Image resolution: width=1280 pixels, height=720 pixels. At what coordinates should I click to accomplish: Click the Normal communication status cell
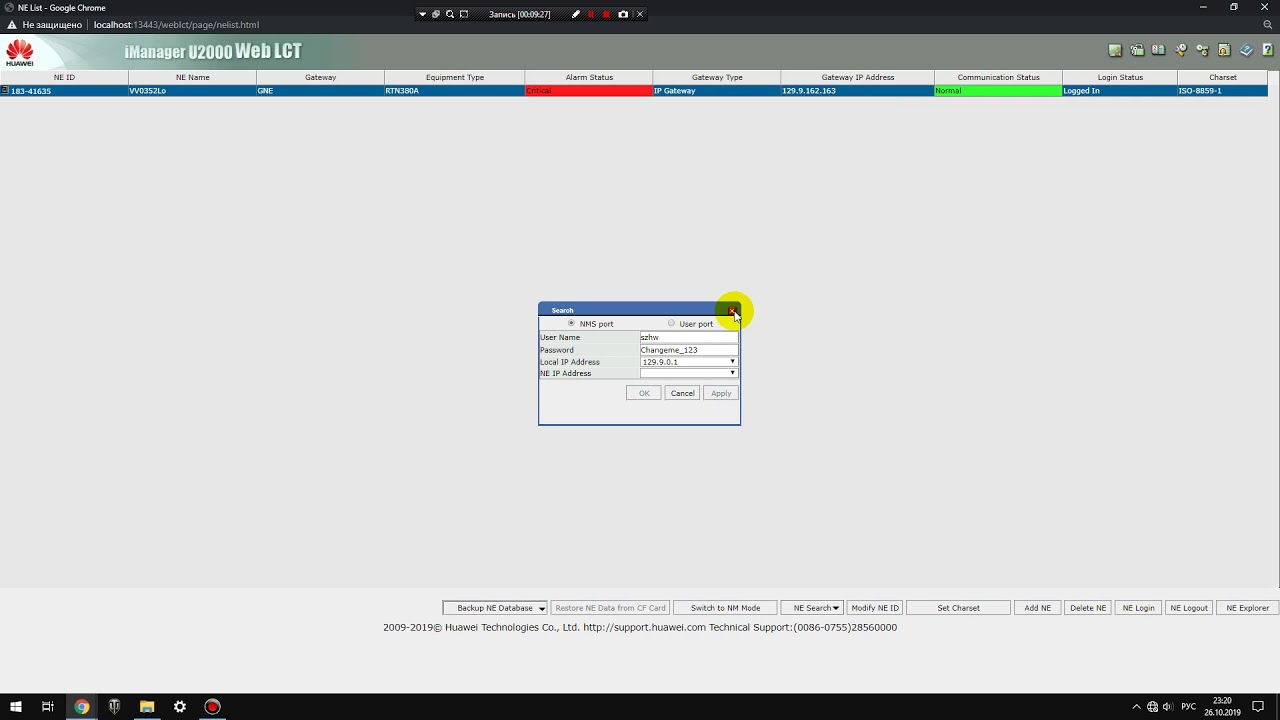click(998, 91)
